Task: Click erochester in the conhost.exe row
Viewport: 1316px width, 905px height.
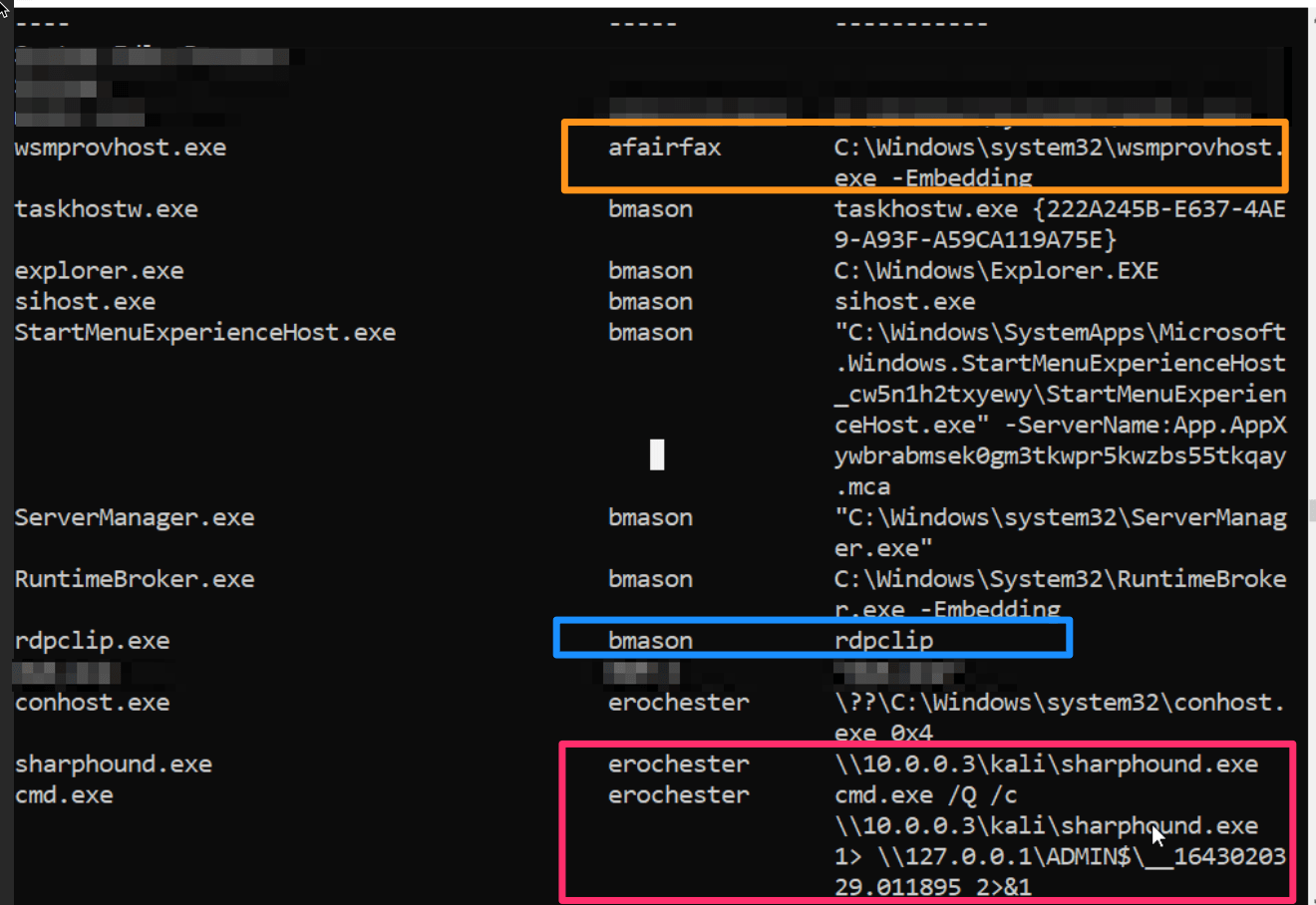Action: tap(679, 703)
